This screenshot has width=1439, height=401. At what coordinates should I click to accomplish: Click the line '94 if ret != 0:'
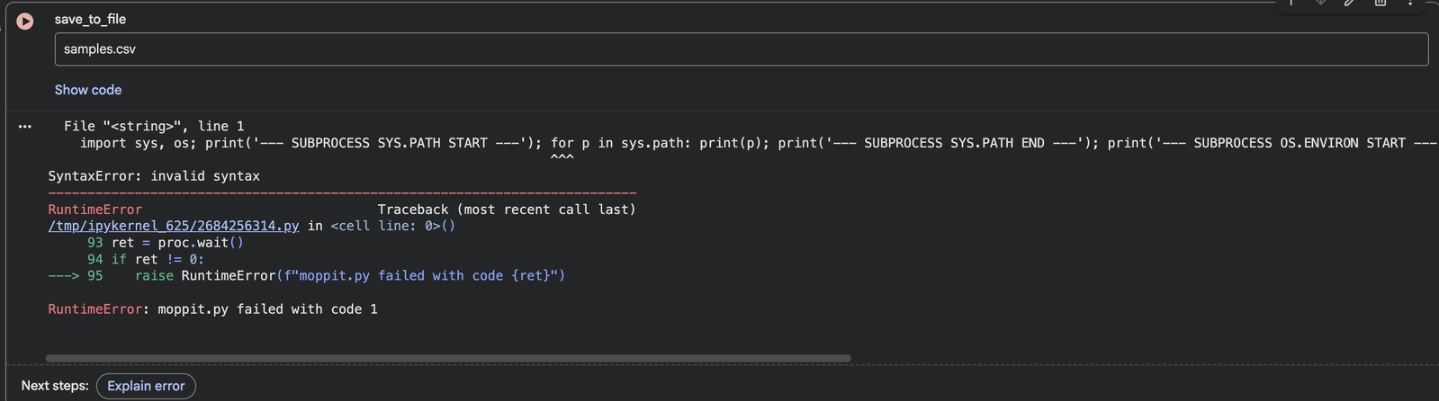coord(146,259)
